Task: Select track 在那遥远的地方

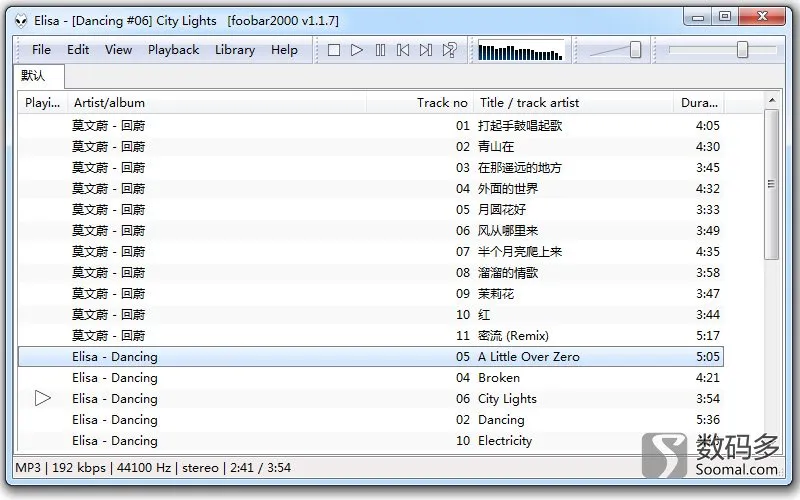Action: tap(519, 168)
